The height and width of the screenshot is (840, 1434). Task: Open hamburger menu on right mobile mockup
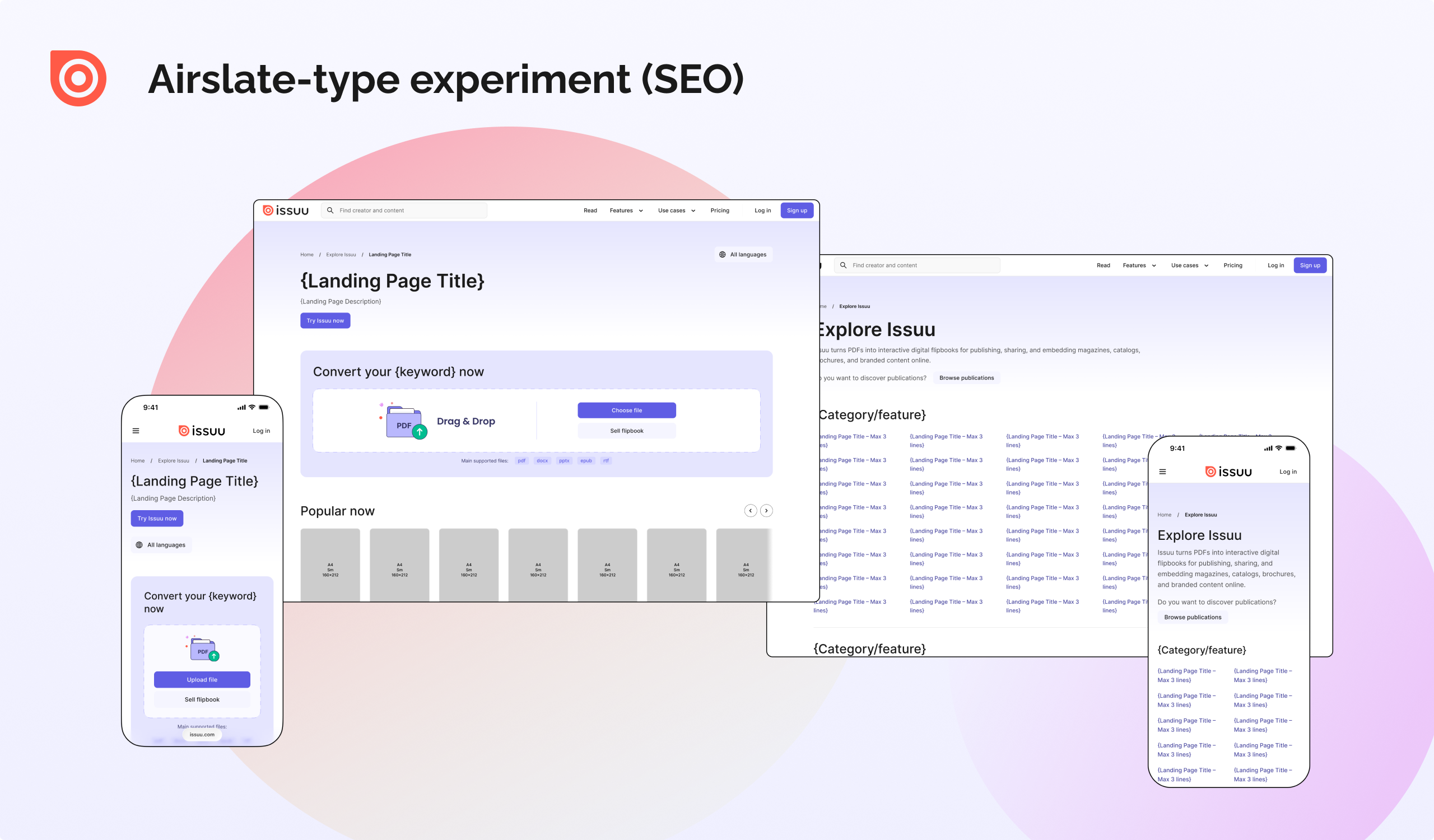[1162, 472]
